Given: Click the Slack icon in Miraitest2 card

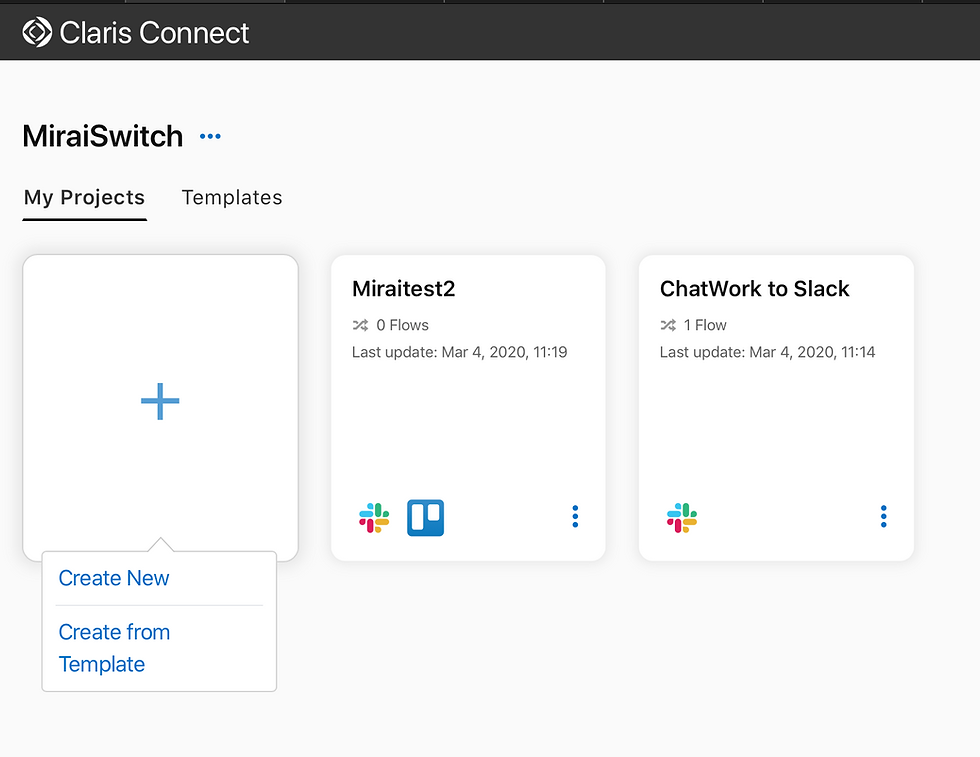Looking at the screenshot, I should (x=374, y=518).
